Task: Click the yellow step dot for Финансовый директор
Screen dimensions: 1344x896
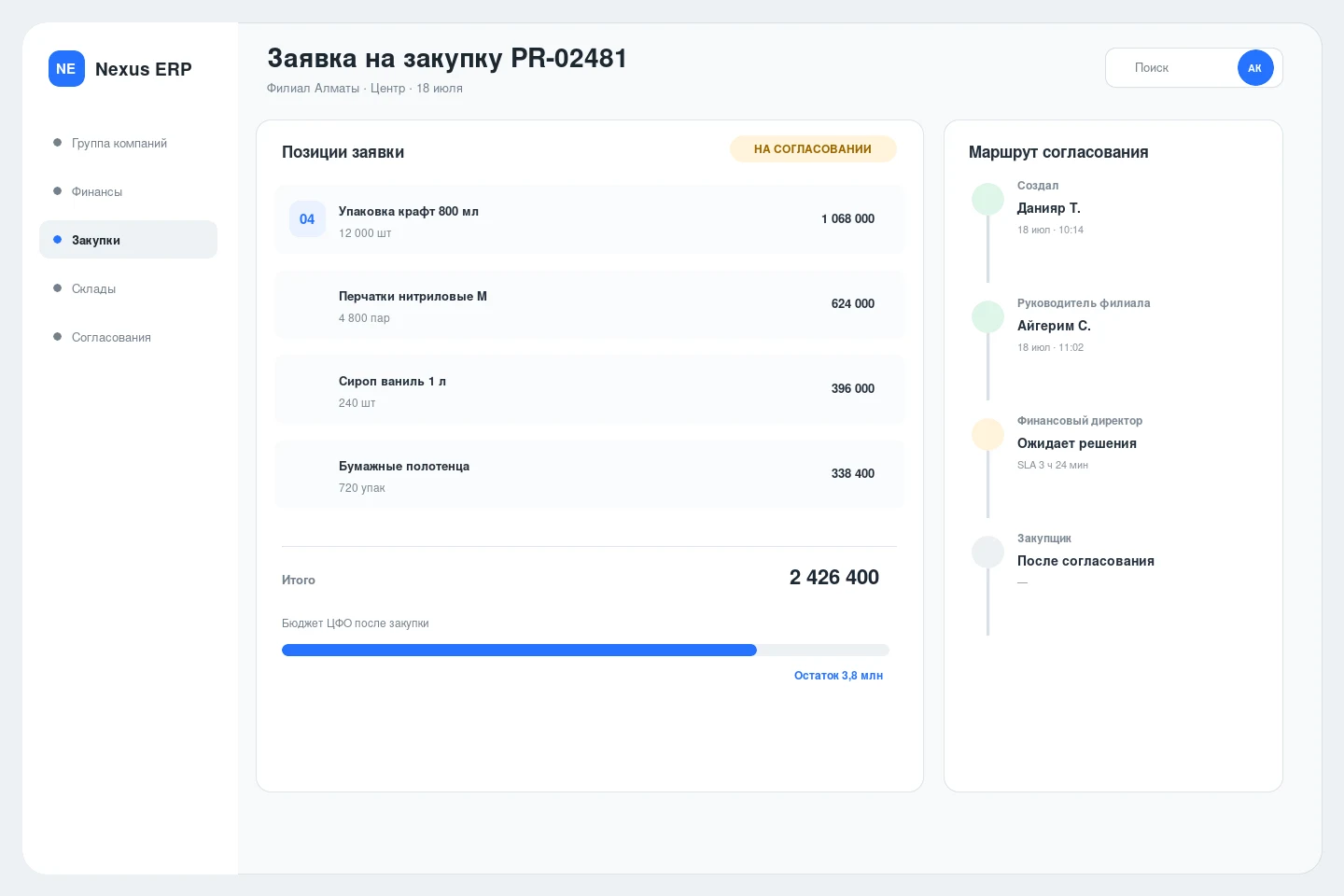Action: tap(987, 435)
